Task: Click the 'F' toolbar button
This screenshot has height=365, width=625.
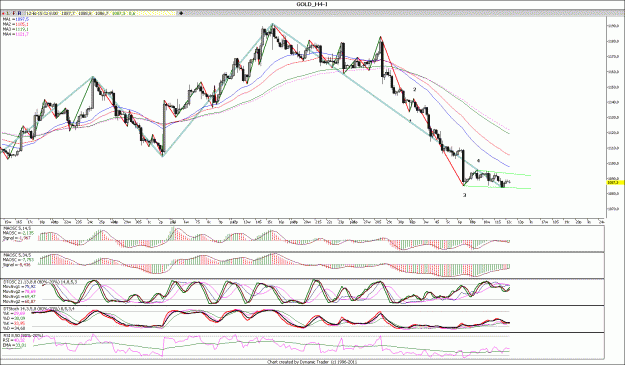Action: (x=14, y=13)
